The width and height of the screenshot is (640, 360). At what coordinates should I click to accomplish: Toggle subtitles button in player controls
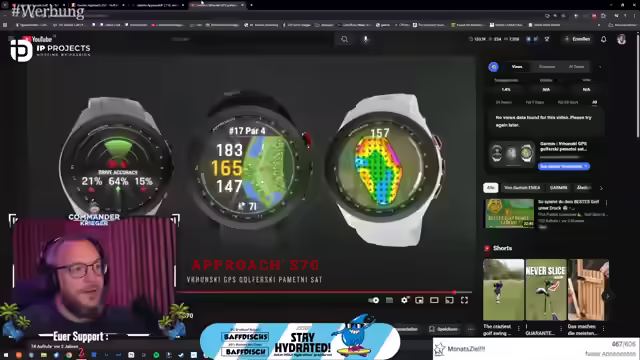click(x=389, y=300)
